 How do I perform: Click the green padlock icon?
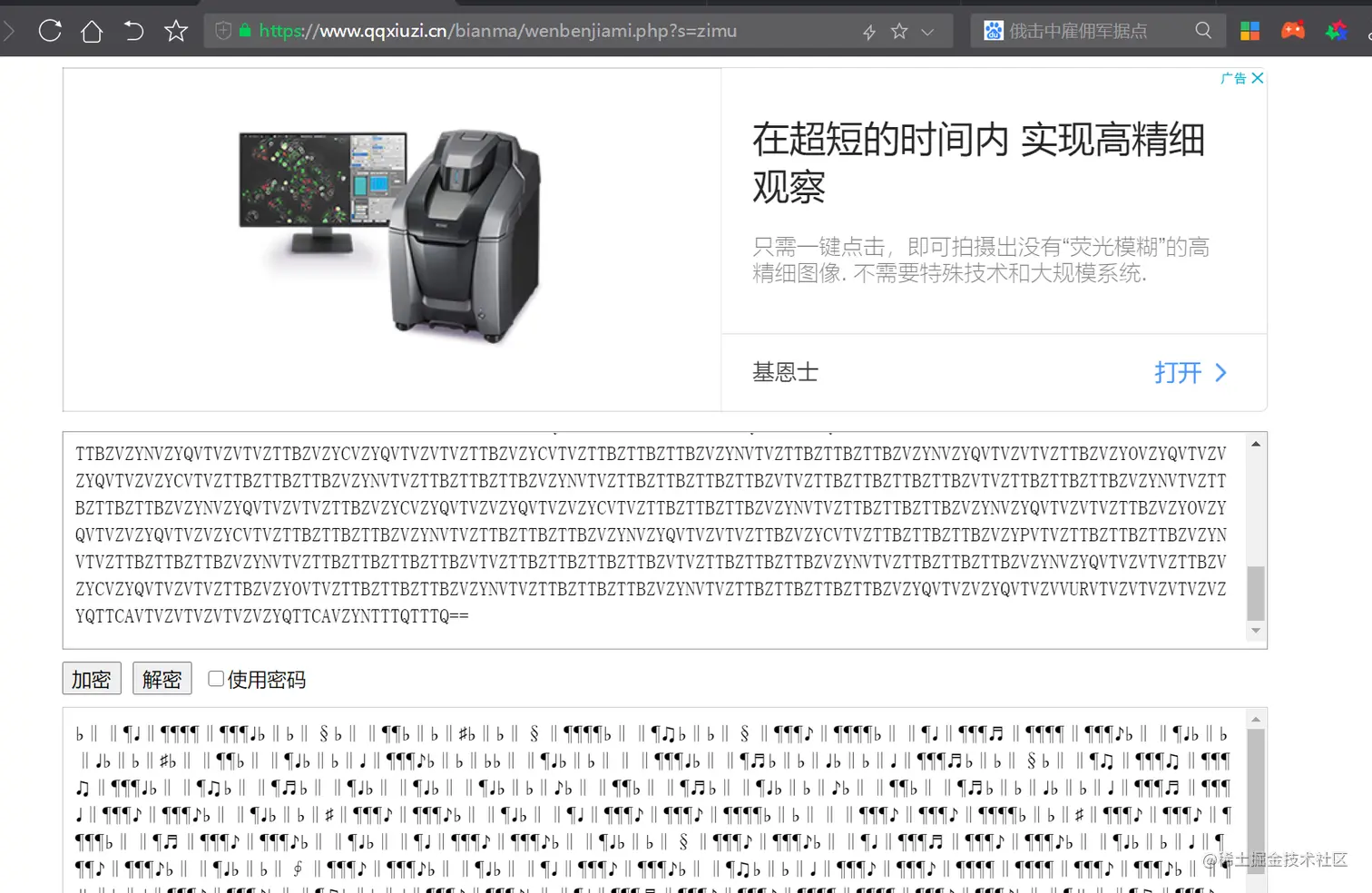245,31
